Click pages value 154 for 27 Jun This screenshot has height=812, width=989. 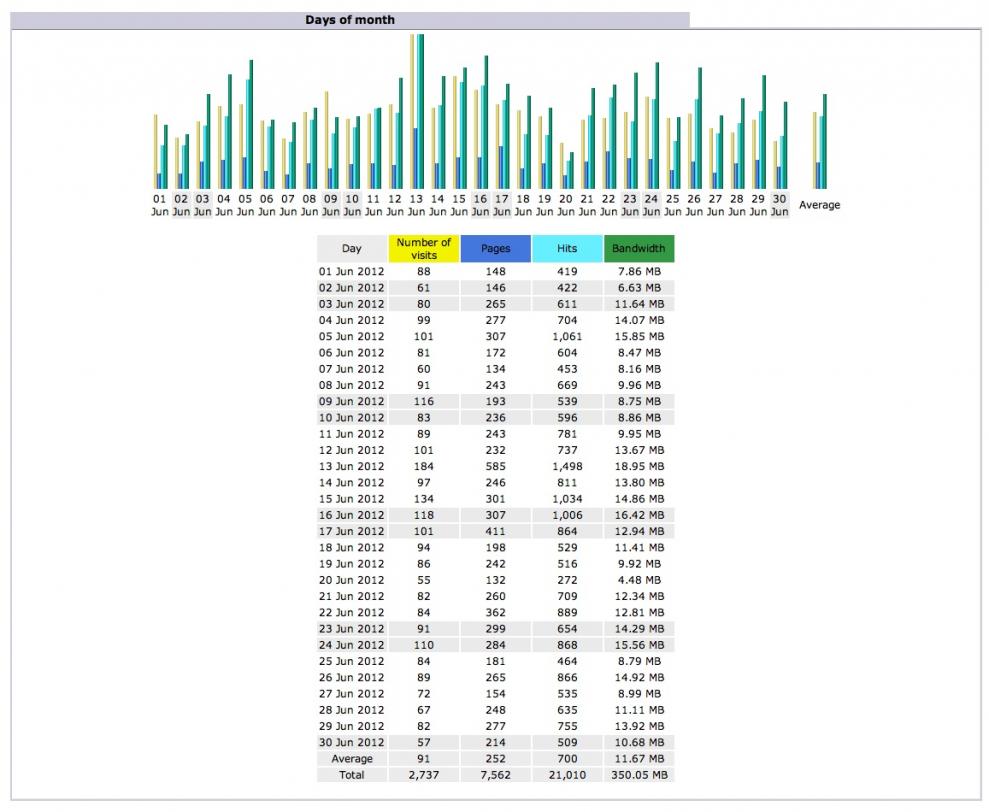(495, 694)
